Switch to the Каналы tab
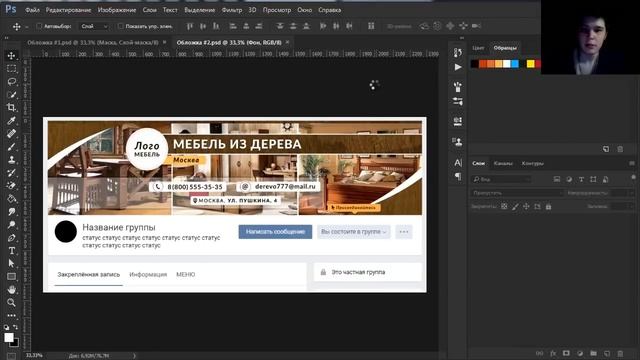640x360 pixels. click(x=503, y=163)
